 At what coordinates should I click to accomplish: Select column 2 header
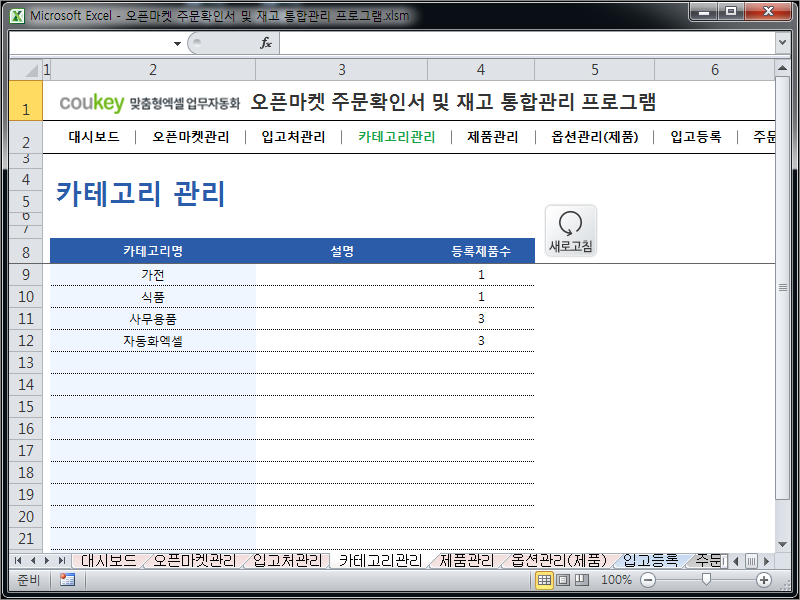pyautogui.click(x=153, y=69)
